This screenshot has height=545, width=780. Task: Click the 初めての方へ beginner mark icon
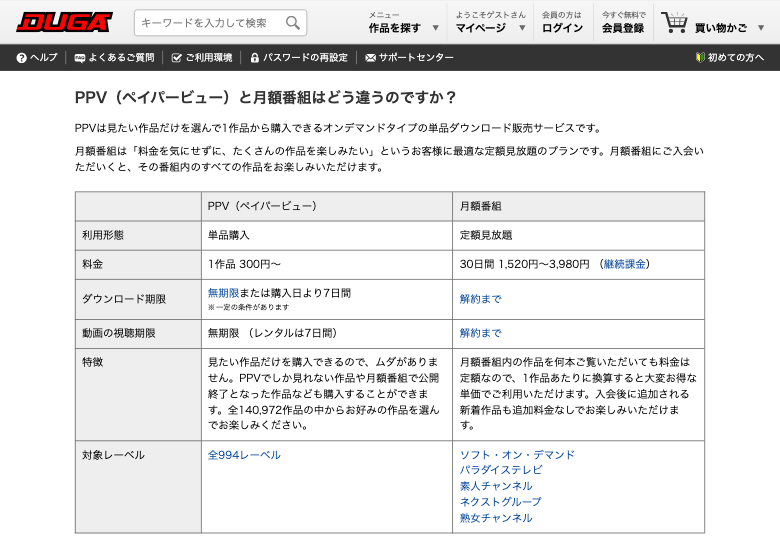pyautogui.click(x=700, y=58)
